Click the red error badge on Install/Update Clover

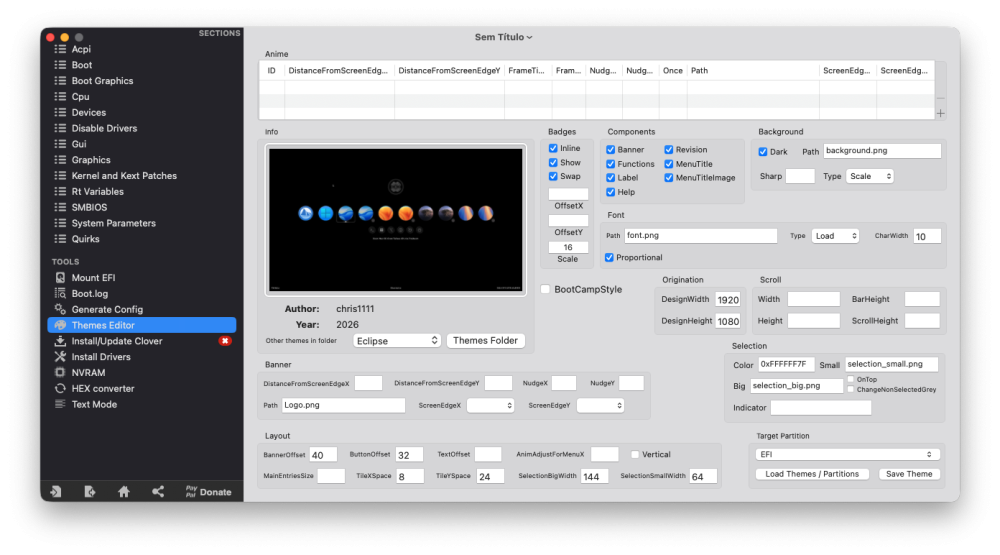[224, 341]
